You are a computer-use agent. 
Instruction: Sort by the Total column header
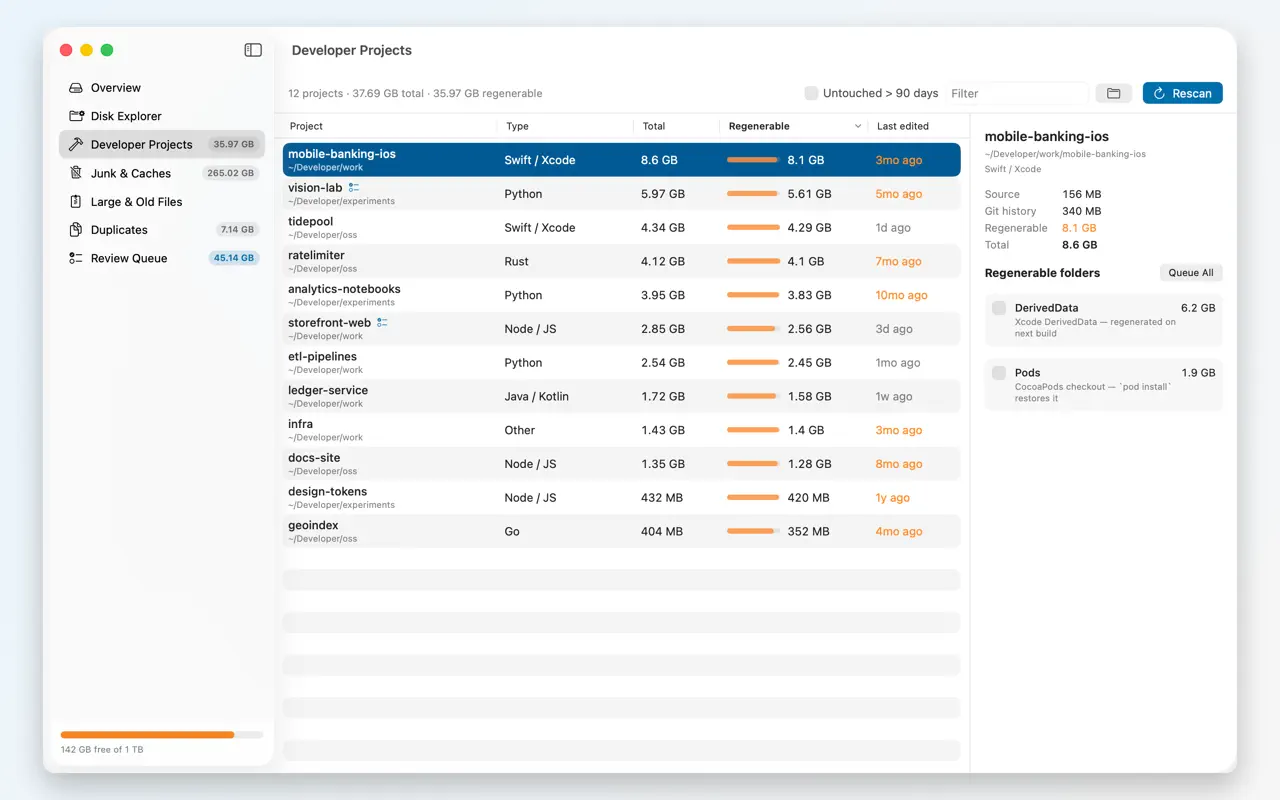tap(676, 126)
